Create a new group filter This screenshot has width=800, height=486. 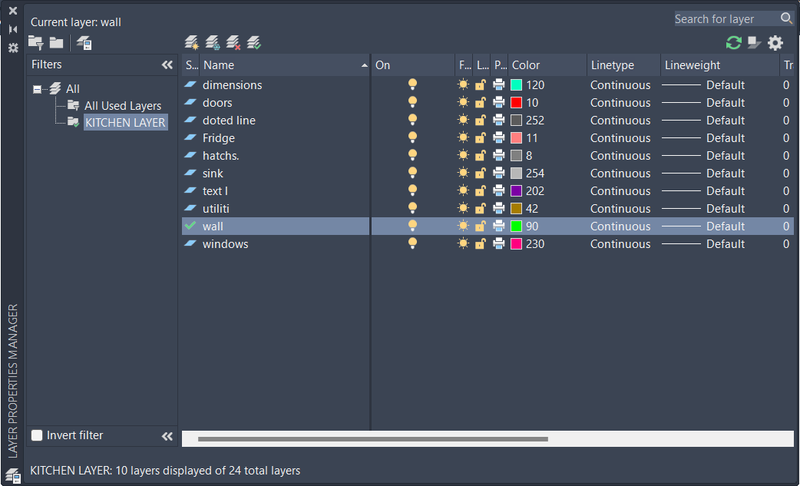coord(56,43)
